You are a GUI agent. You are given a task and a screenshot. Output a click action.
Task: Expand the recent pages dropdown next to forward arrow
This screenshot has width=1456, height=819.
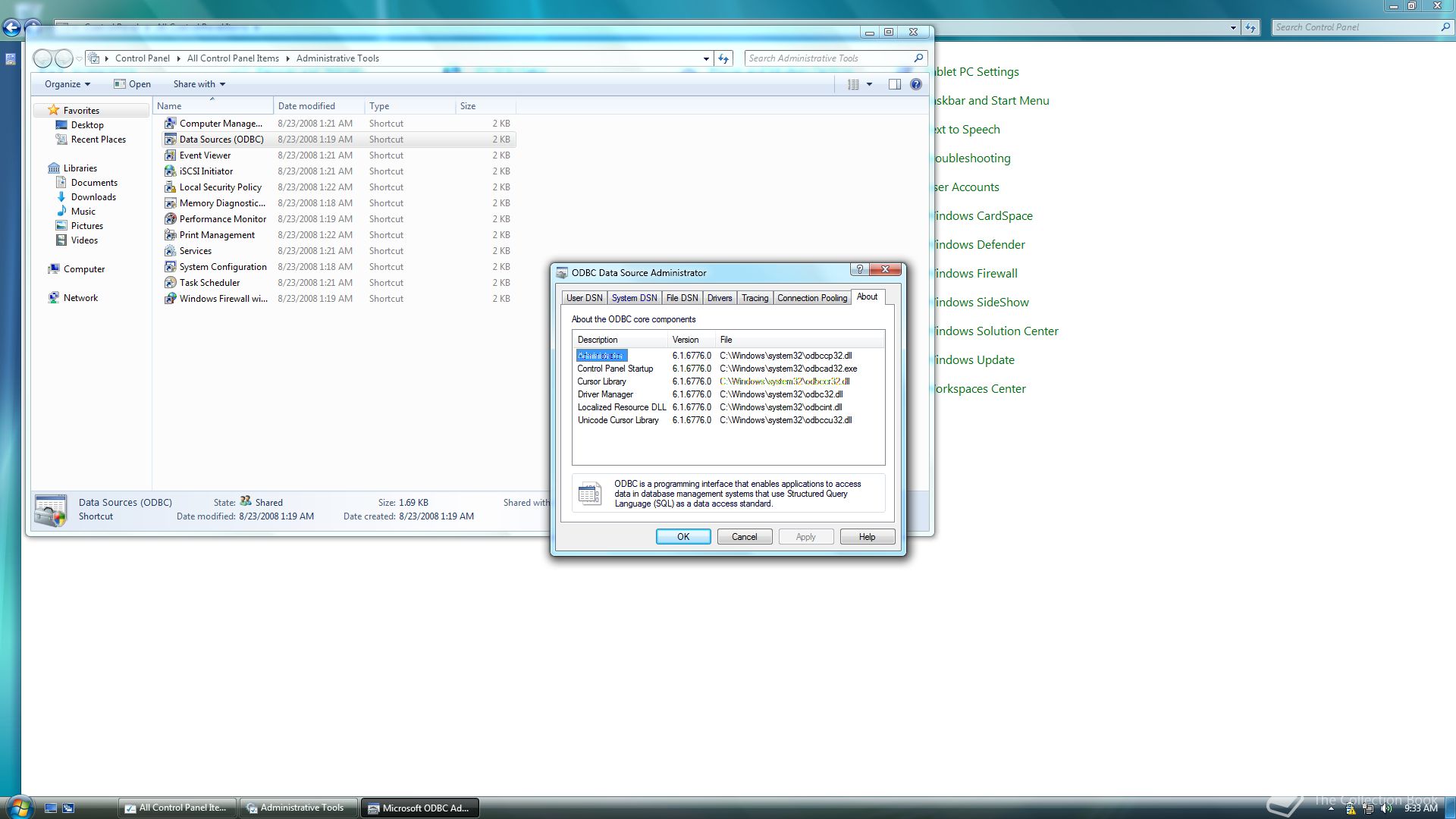tap(79, 58)
